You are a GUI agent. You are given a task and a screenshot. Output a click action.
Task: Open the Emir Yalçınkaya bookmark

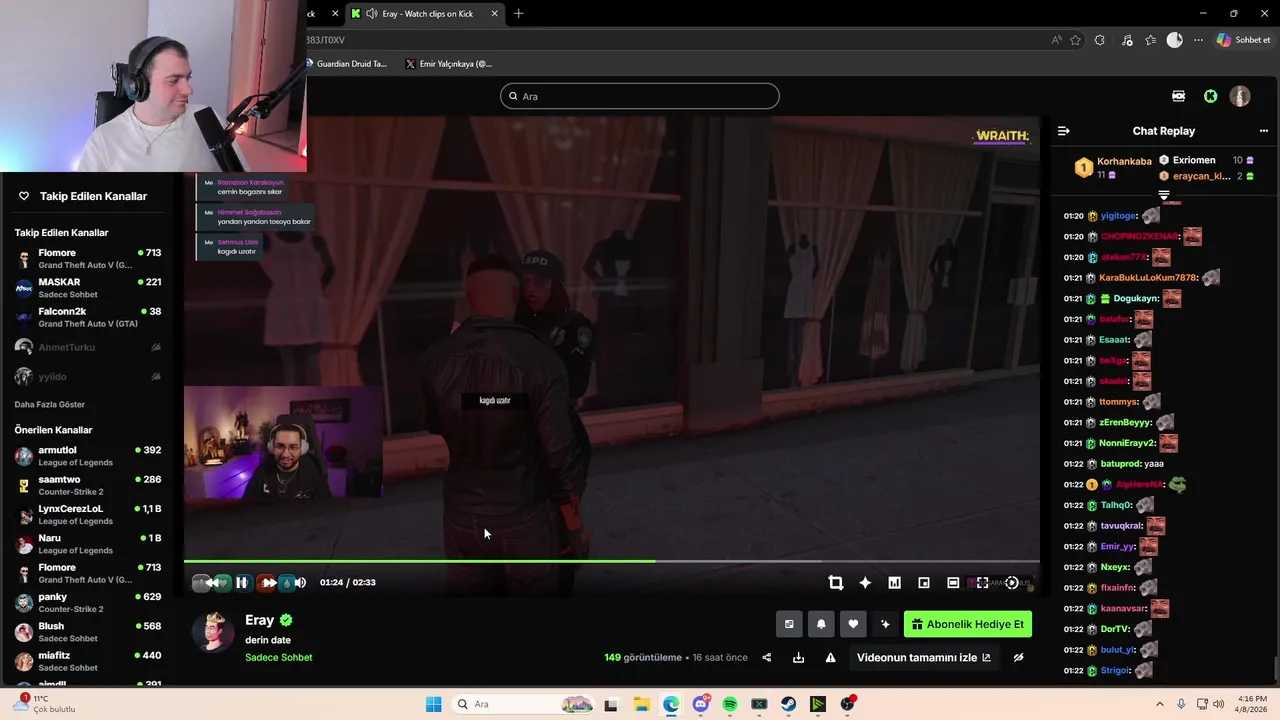448,64
